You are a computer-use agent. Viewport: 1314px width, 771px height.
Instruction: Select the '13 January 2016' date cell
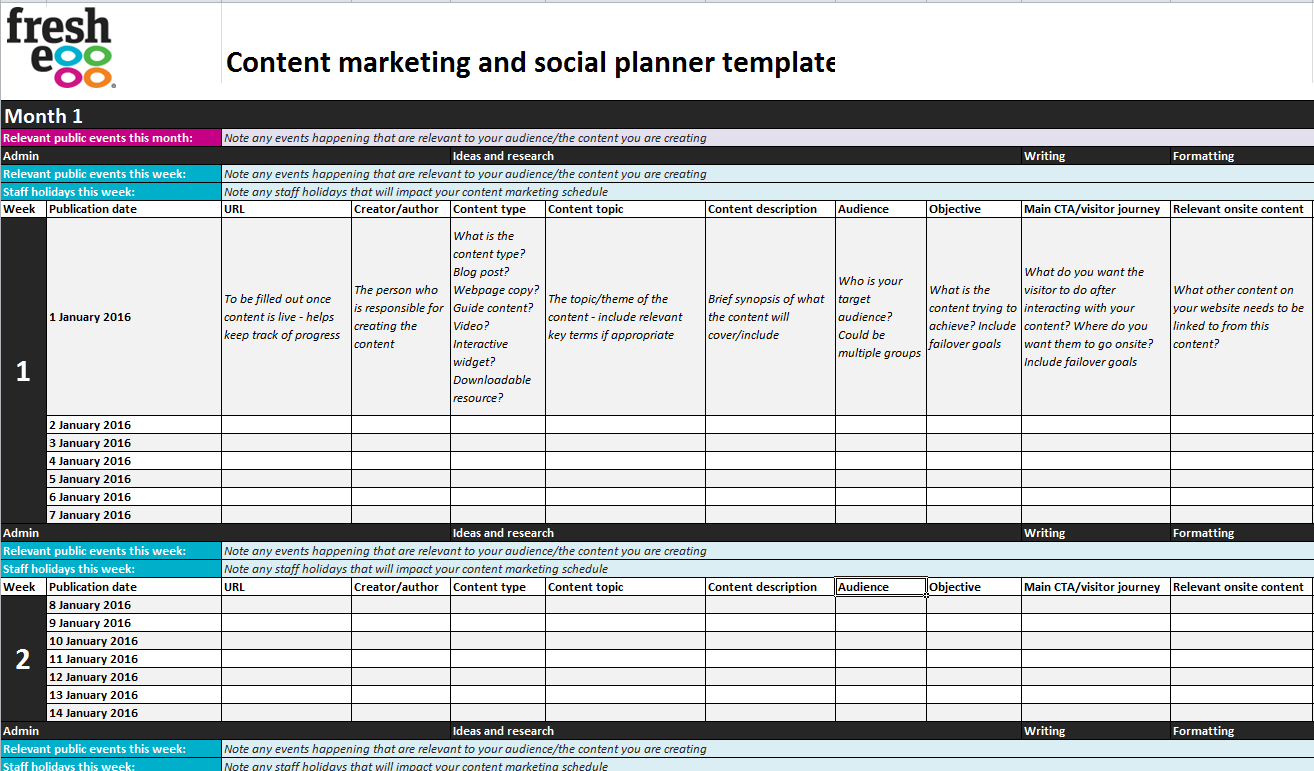134,695
